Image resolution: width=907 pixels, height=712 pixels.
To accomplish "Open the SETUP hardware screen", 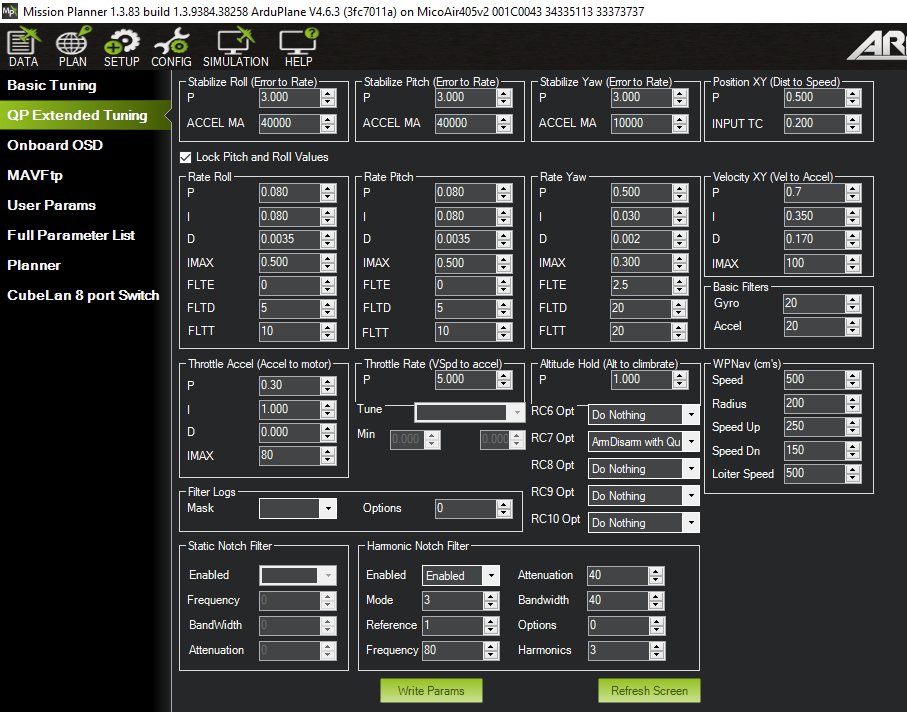I will (x=121, y=48).
